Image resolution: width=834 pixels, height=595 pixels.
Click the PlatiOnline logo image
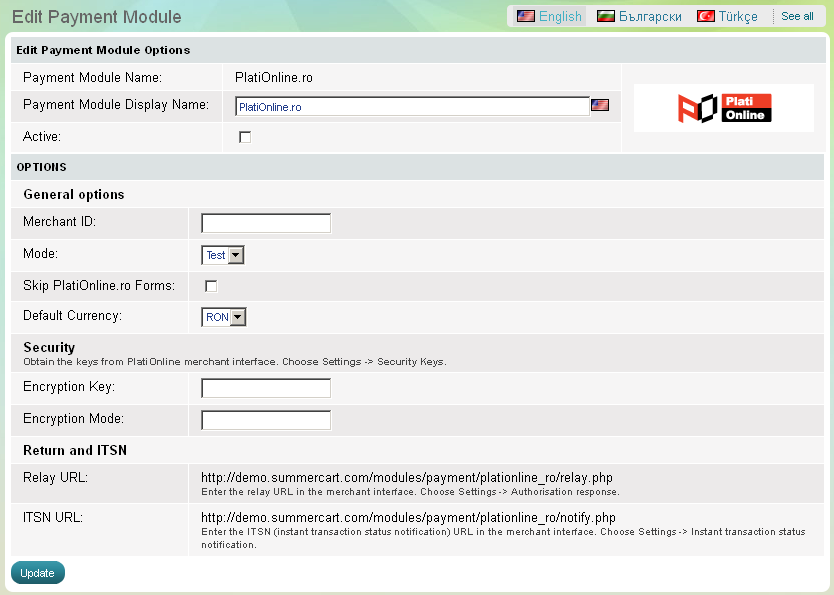point(723,108)
